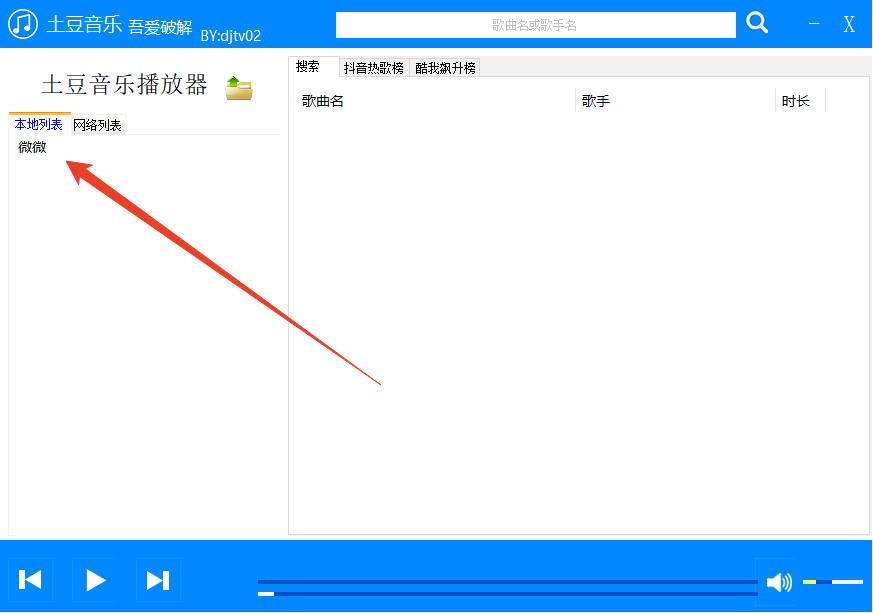Switch playlist view to 网络列表
873x613 pixels.
[97, 125]
